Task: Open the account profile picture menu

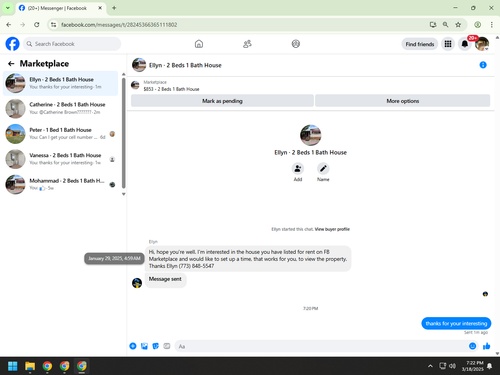Action: (x=482, y=44)
